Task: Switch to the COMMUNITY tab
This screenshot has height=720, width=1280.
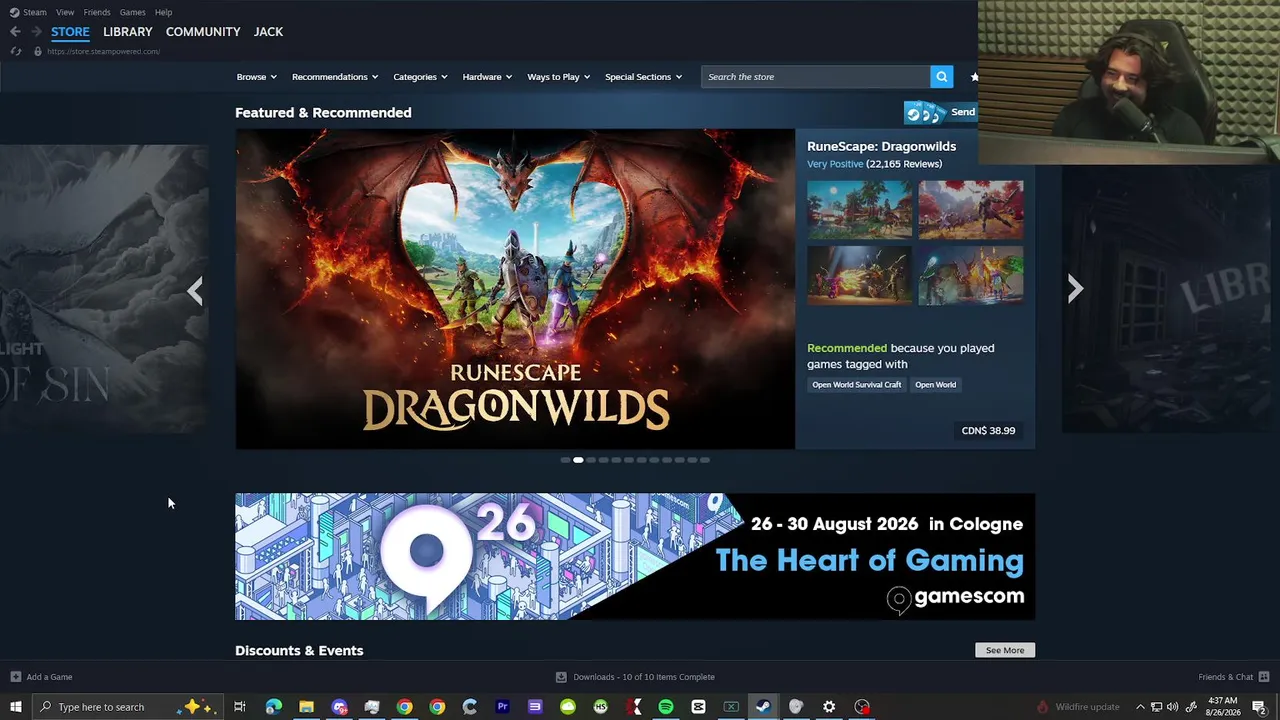Action: [x=203, y=32]
